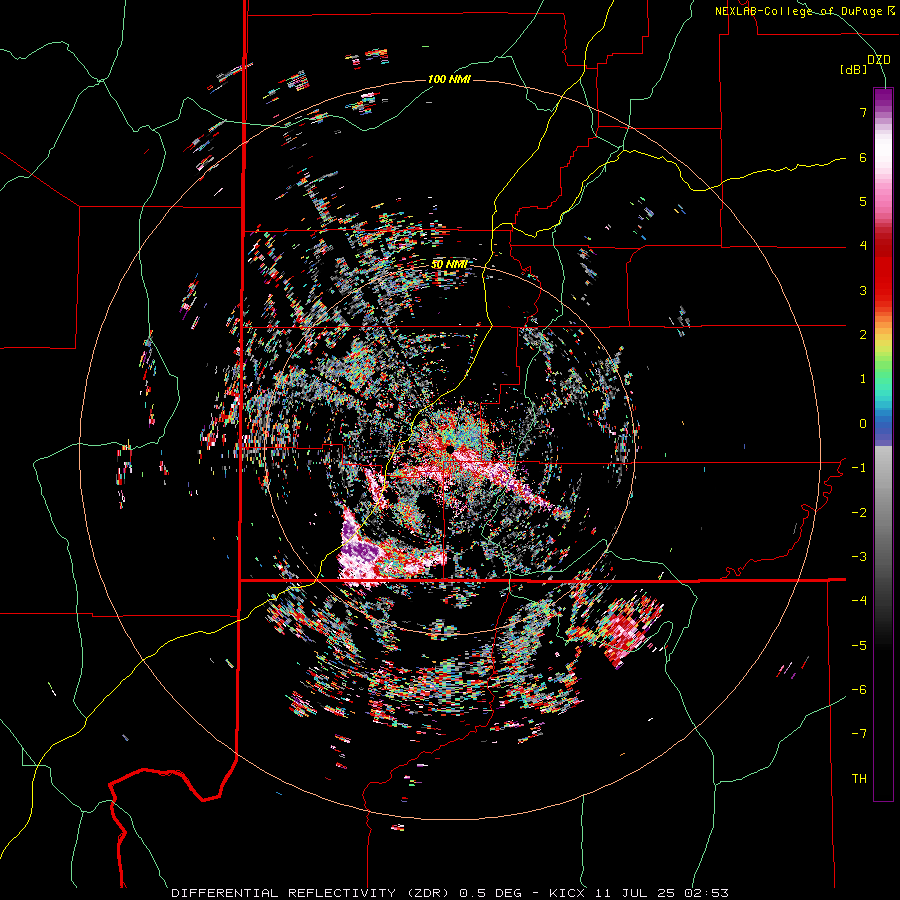Click the TH label on color scale

pyautogui.click(x=859, y=779)
